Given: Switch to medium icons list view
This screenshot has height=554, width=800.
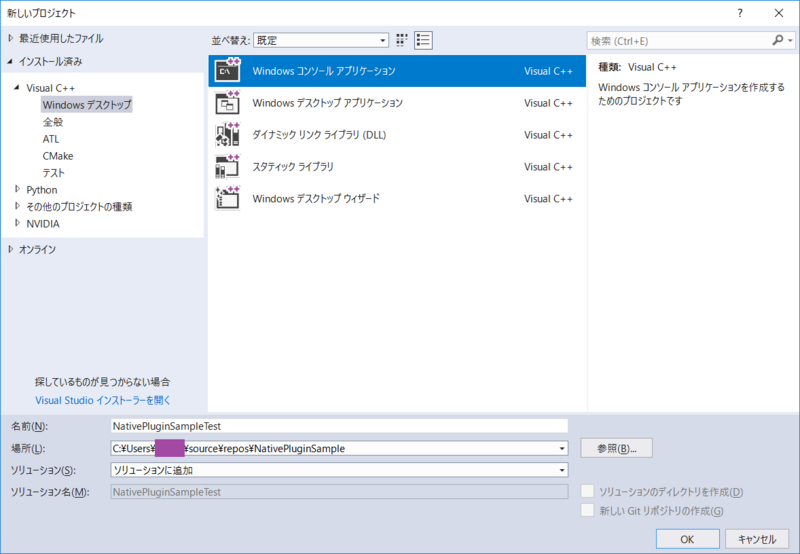Looking at the screenshot, I should click(423, 40).
